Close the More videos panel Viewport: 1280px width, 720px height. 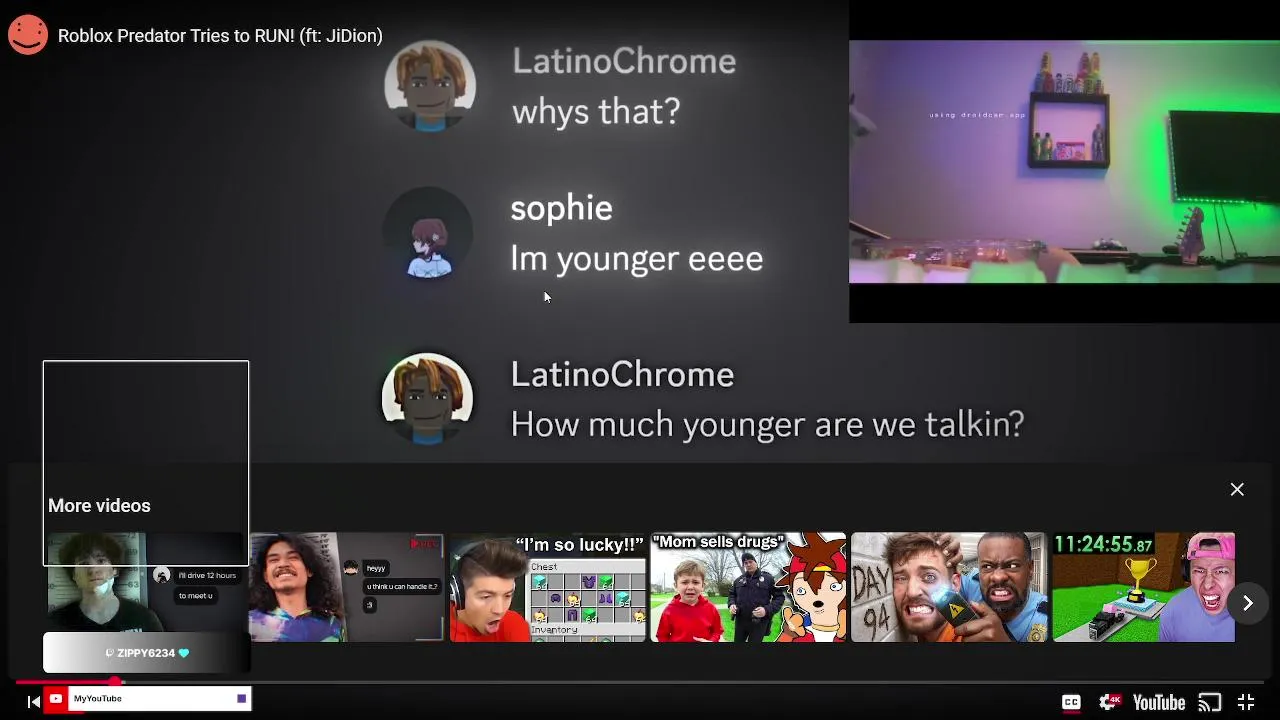(x=1237, y=489)
